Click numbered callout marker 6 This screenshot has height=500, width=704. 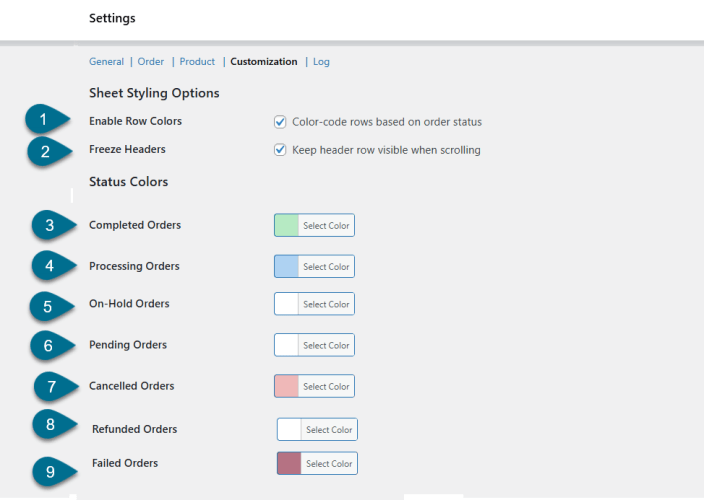48,346
